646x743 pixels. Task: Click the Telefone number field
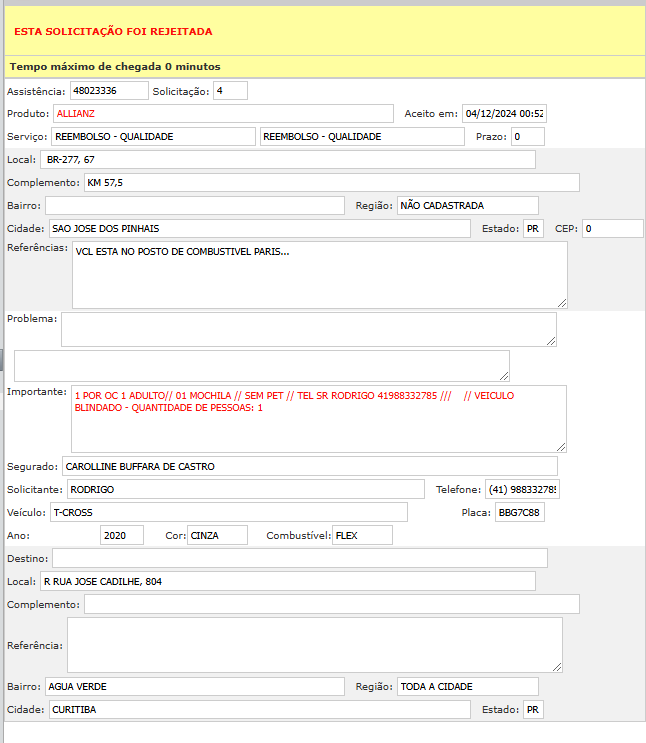523,490
